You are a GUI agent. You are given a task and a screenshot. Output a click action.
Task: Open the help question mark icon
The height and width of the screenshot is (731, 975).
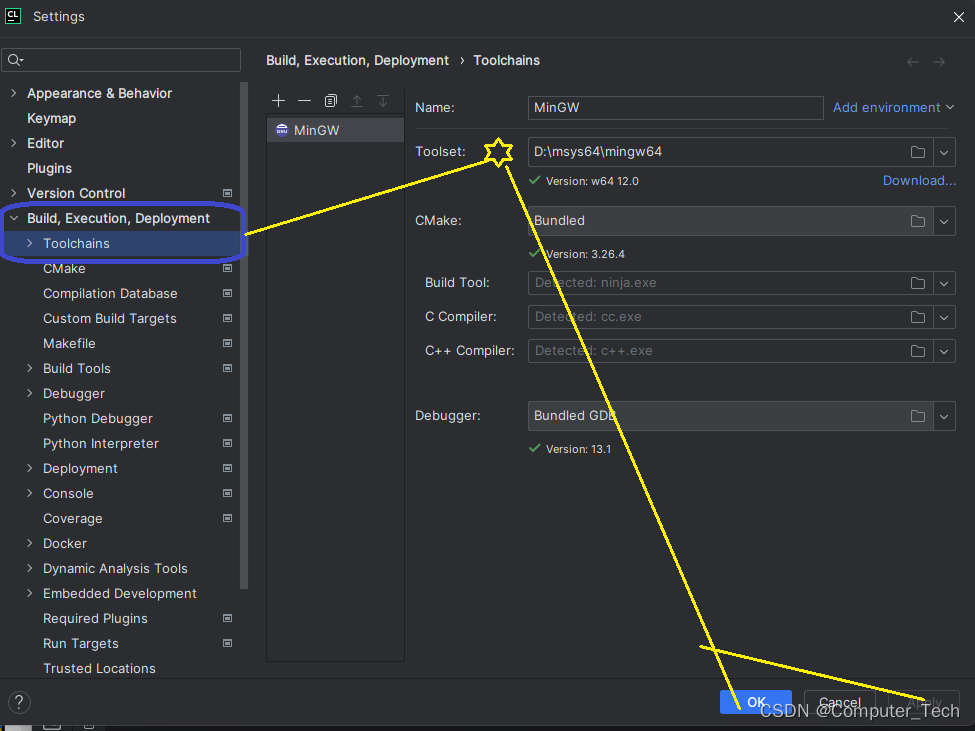[18, 702]
